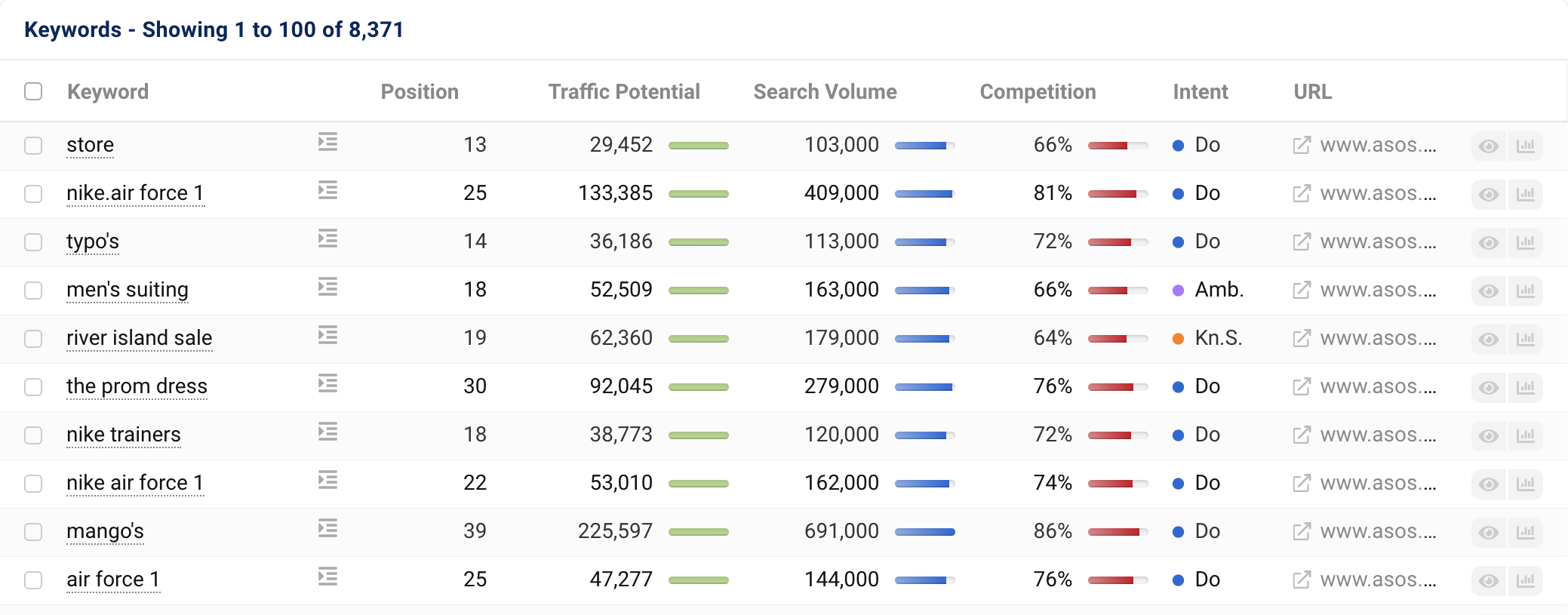Open SERP details icon for nike air force 1
Image resolution: width=1568 pixels, height=615 pixels.
[x=327, y=480]
